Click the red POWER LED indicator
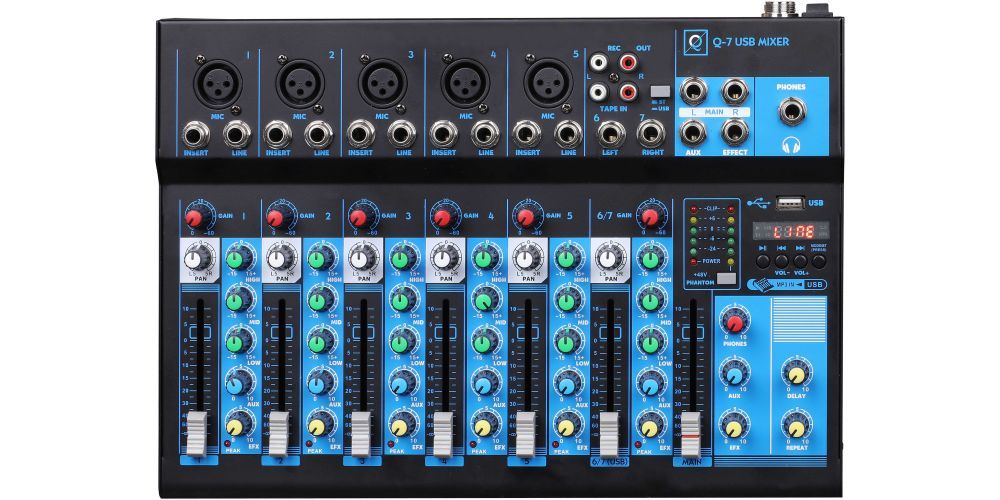Image resolution: width=1000 pixels, height=500 pixels. click(x=693, y=261)
